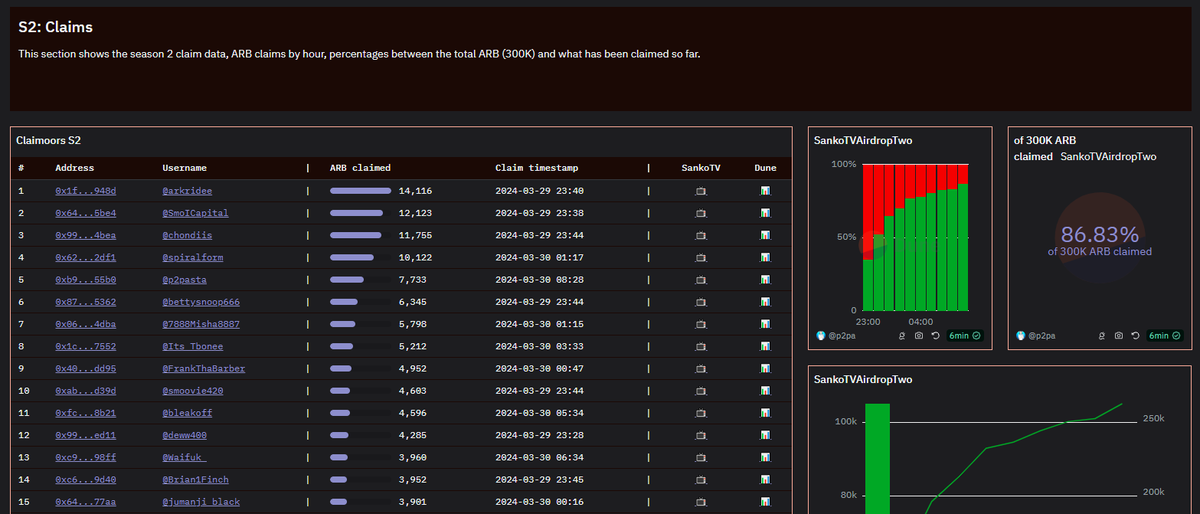Refresh the 300K ARB claimed counter
Image resolution: width=1200 pixels, height=514 pixels.
coord(1135,336)
